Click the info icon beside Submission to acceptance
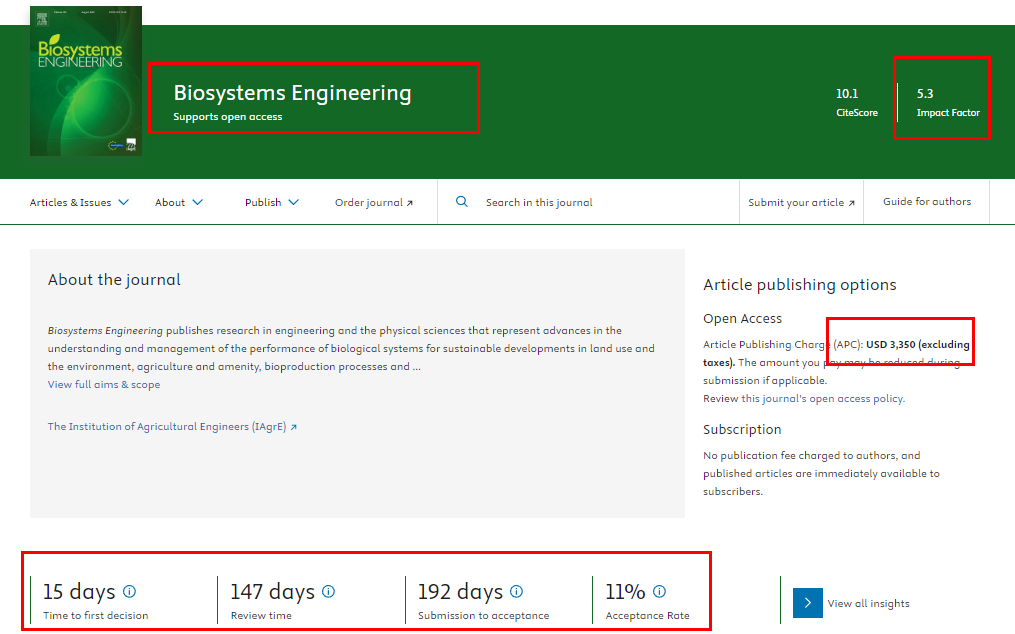This screenshot has height=634, width=1015. click(x=516, y=589)
